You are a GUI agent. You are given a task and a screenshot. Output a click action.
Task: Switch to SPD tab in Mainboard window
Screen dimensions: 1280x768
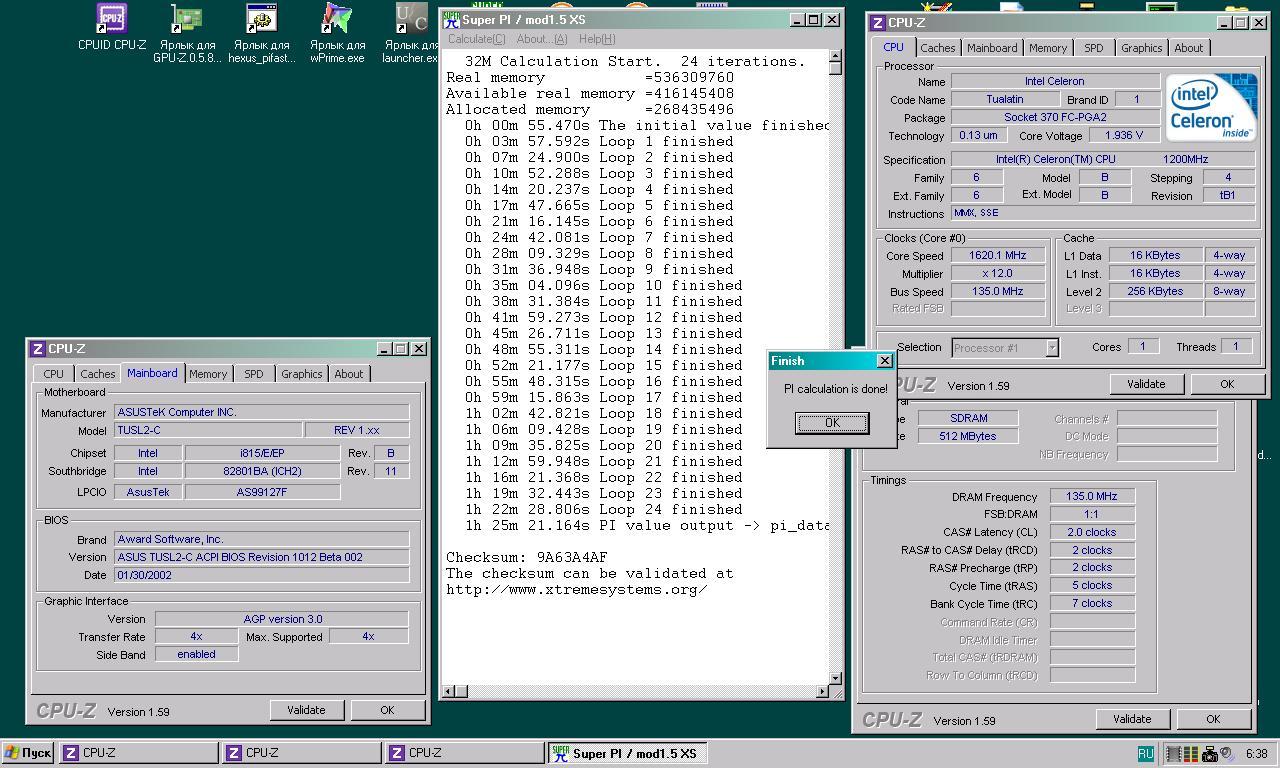[254, 374]
